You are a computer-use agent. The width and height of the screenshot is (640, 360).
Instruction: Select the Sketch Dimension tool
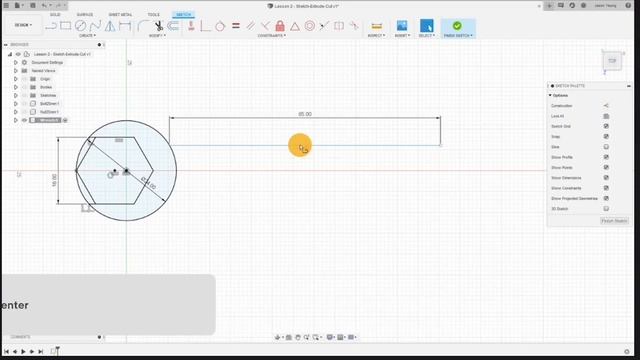[125, 26]
